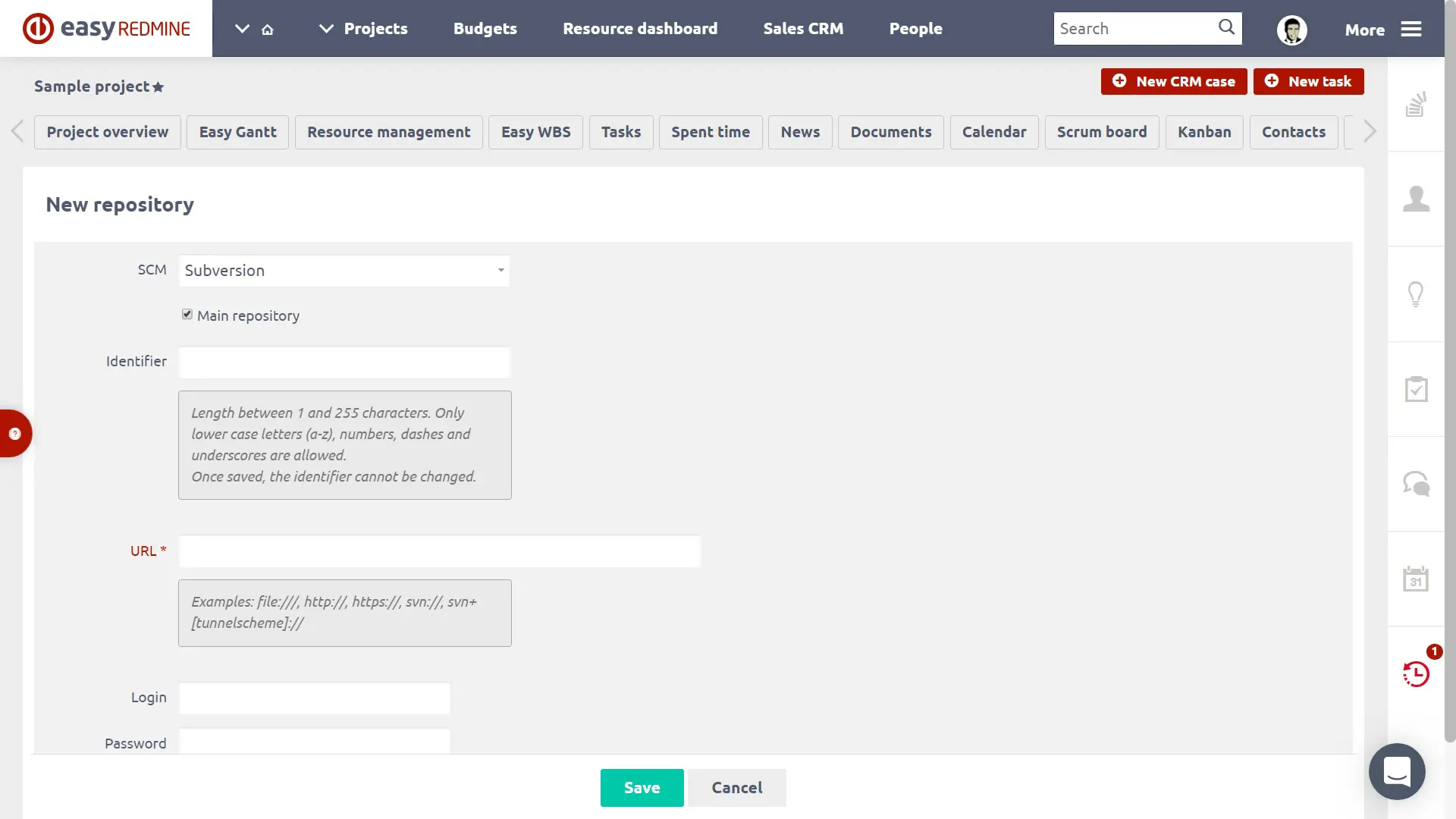Image resolution: width=1456 pixels, height=819 pixels.
Task: Click the New task button
Action: point(1308,81)
